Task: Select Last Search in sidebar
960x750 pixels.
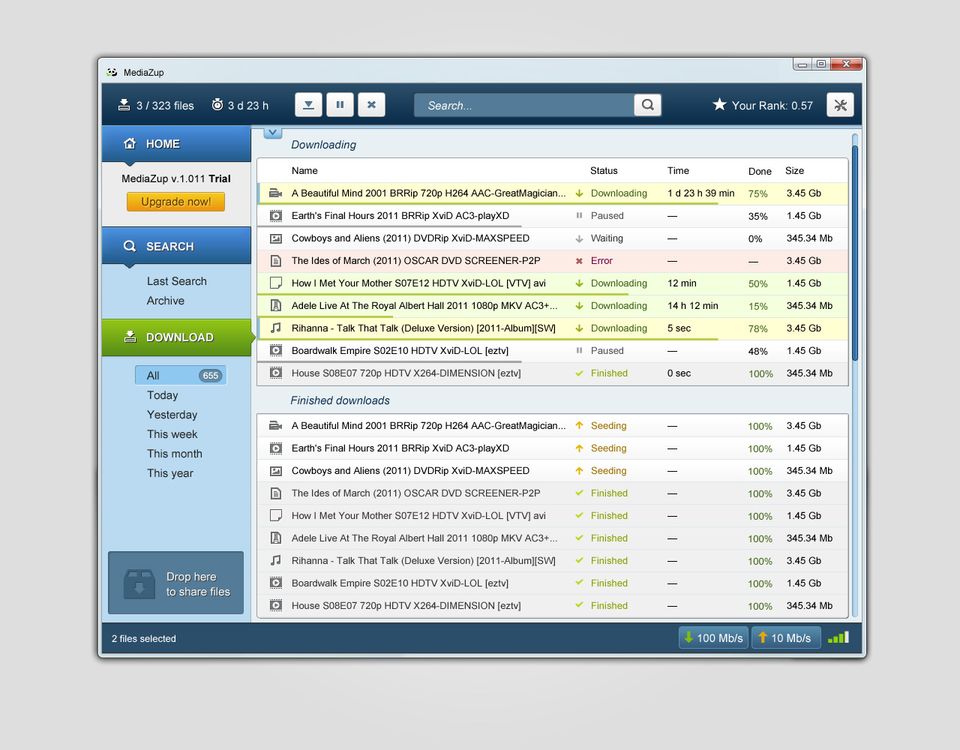Action: click(176, 281)
